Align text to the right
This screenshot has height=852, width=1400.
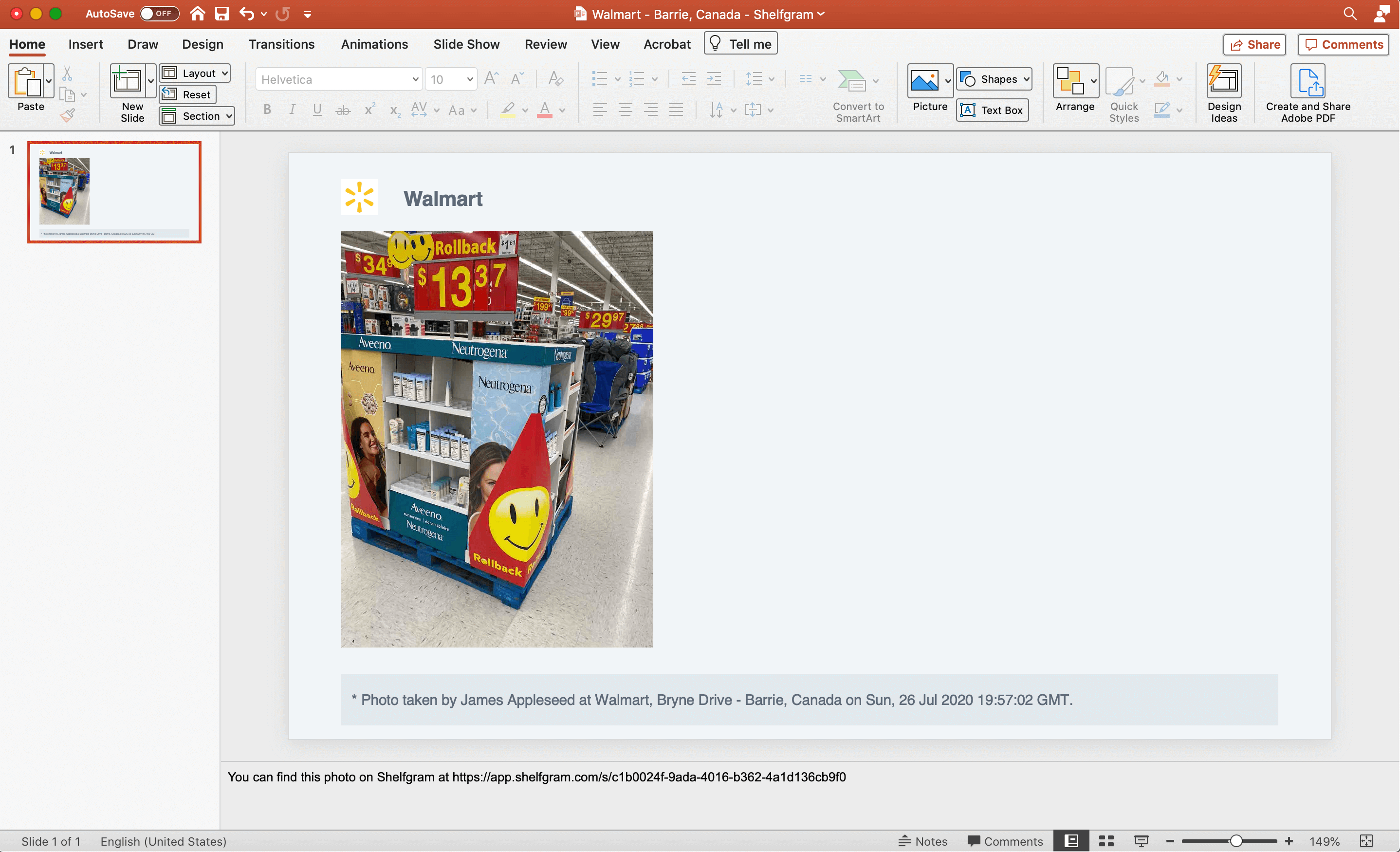650,110
